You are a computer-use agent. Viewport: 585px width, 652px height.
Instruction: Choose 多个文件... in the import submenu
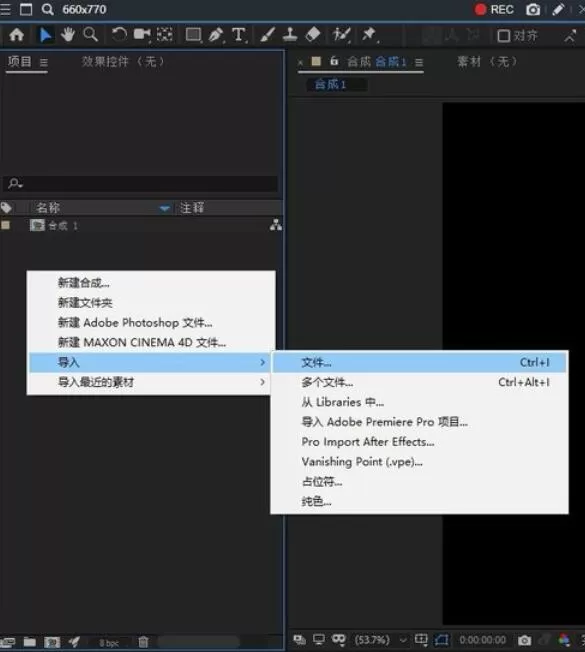pyautogui.click(x=419, y=382)
